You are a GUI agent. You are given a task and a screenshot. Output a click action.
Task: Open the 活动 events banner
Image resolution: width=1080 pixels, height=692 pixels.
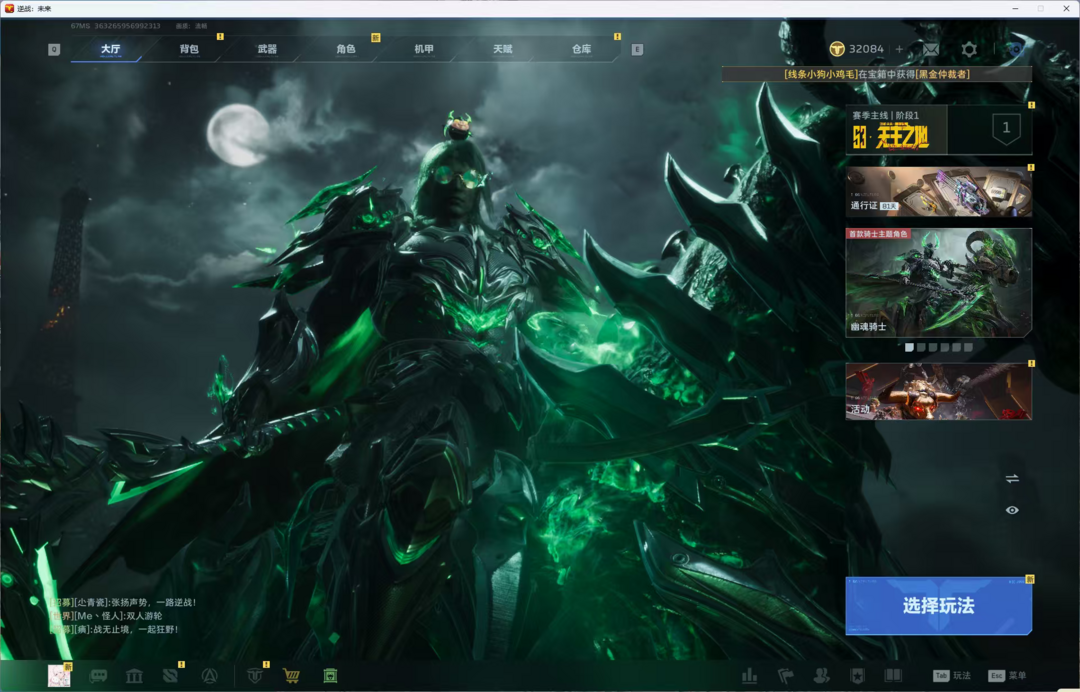[939, 391]
